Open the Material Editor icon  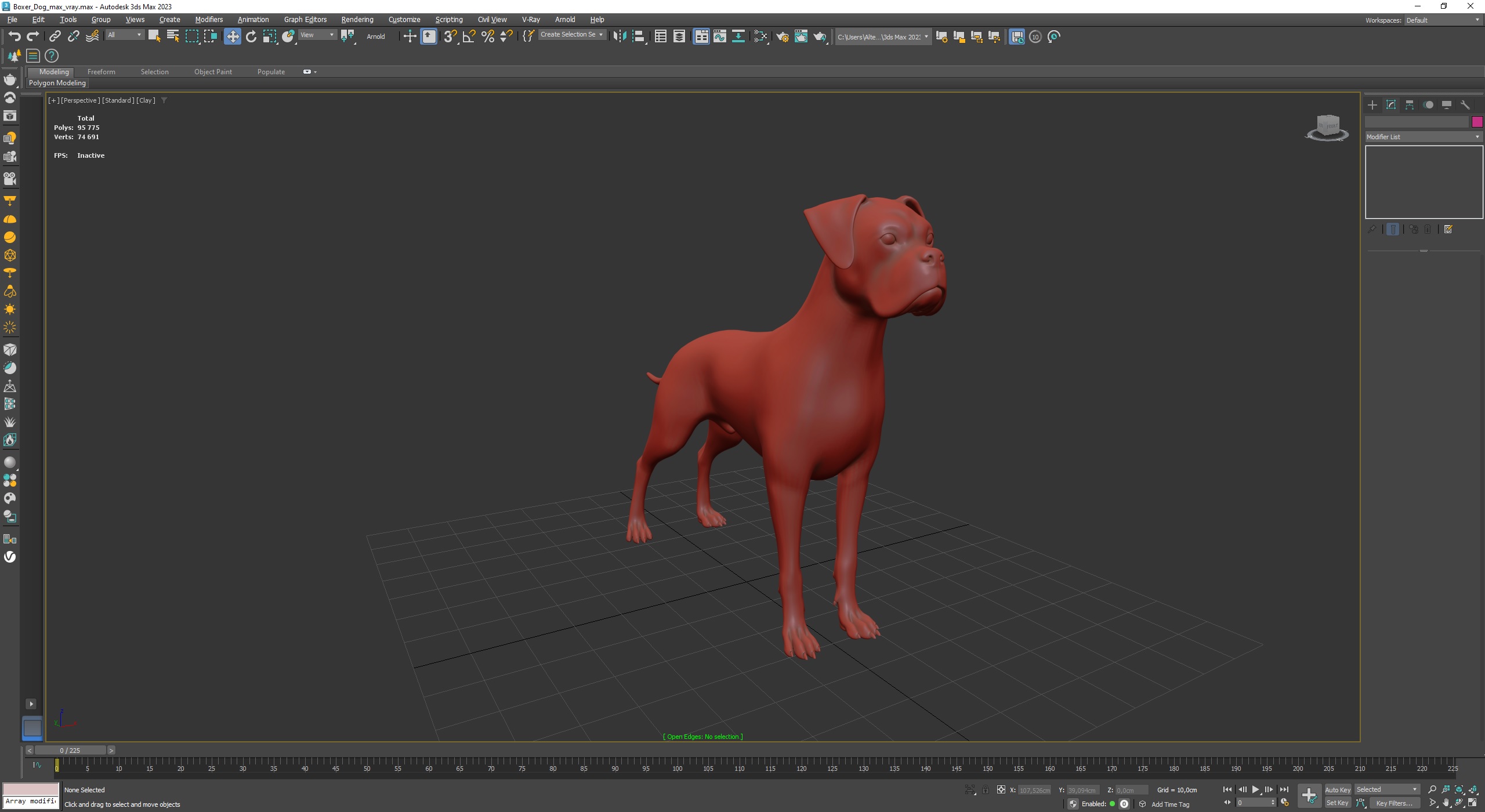(x=760, y=37)
